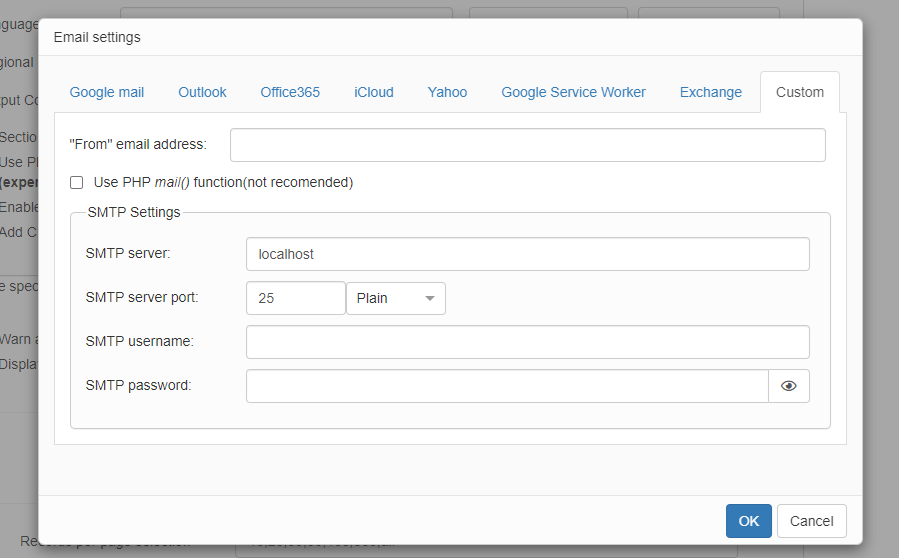Select the Custom tab
The image size is (899, 558).
click(x=800, y=92)
